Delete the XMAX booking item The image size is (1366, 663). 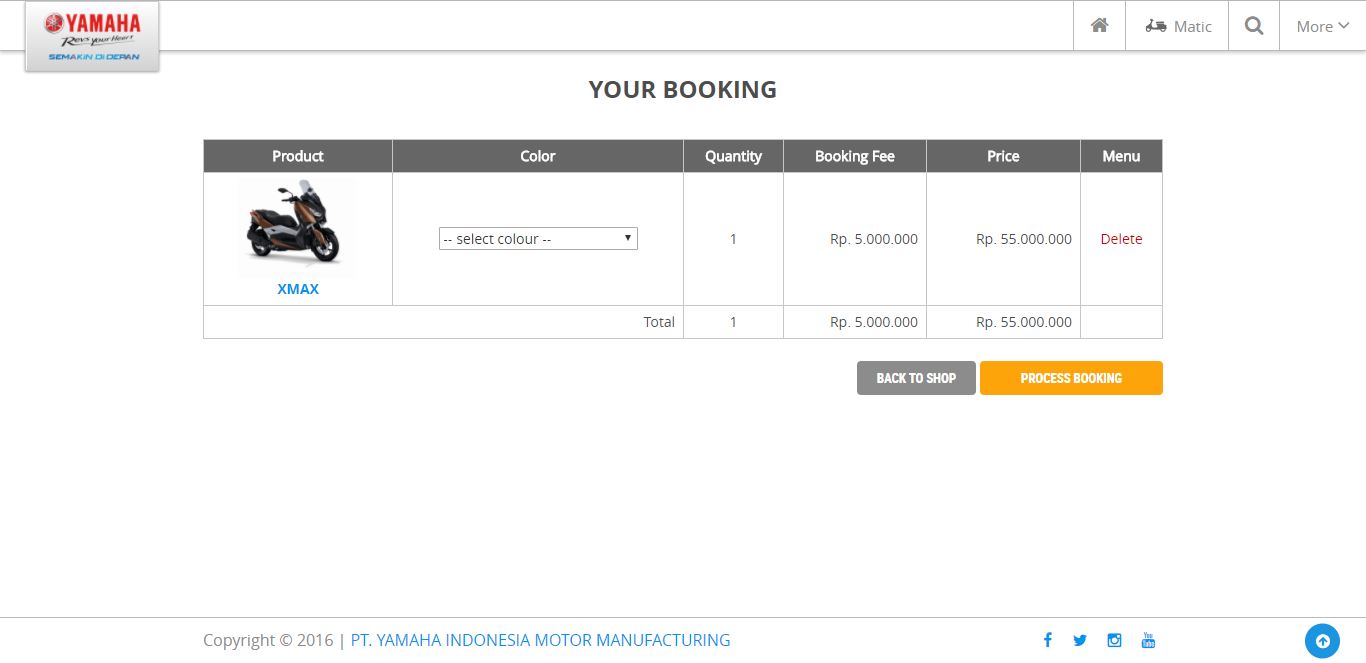pos(1121,239)
